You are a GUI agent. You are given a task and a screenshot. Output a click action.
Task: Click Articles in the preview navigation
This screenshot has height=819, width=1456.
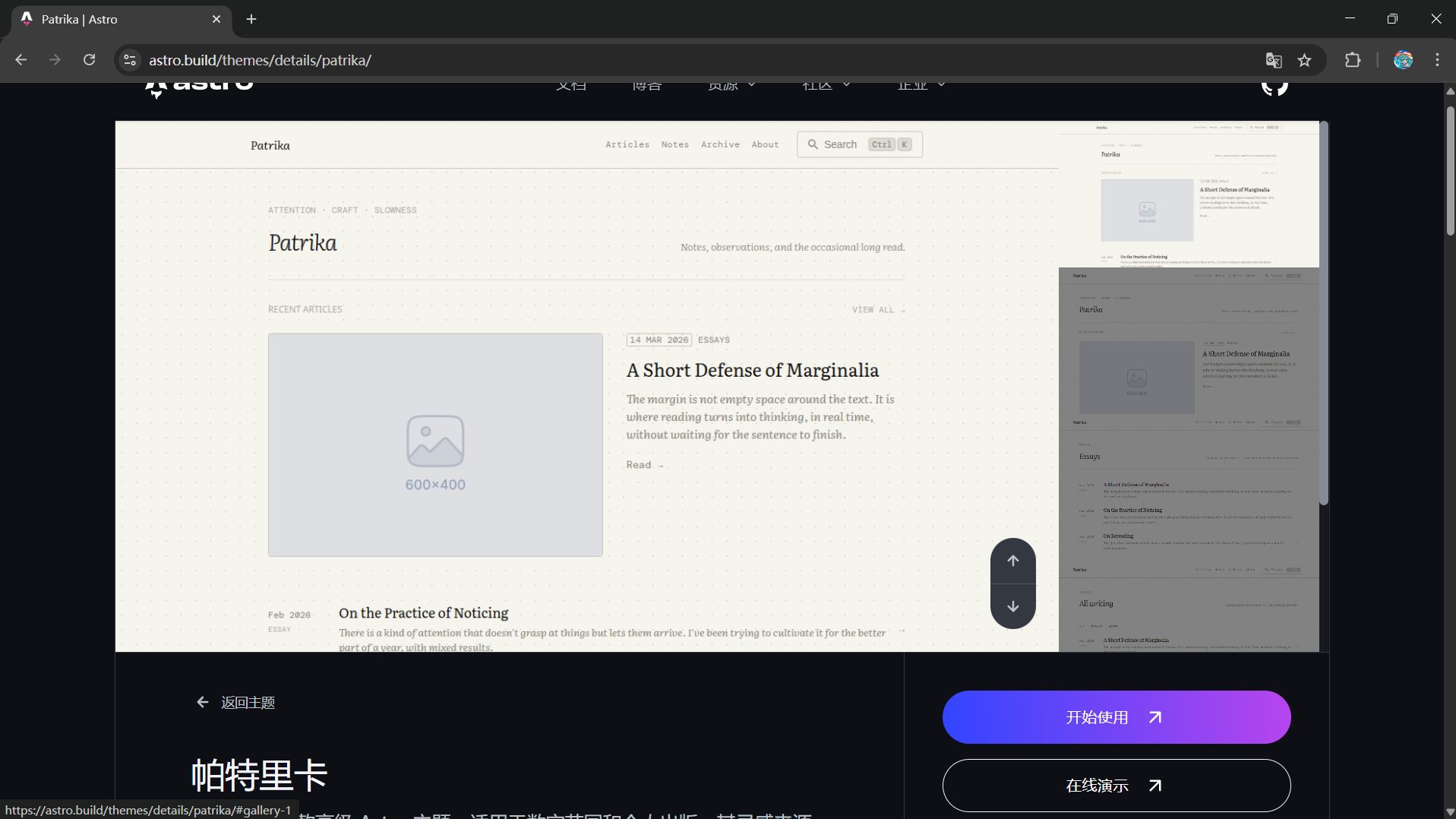coord(627,144)
